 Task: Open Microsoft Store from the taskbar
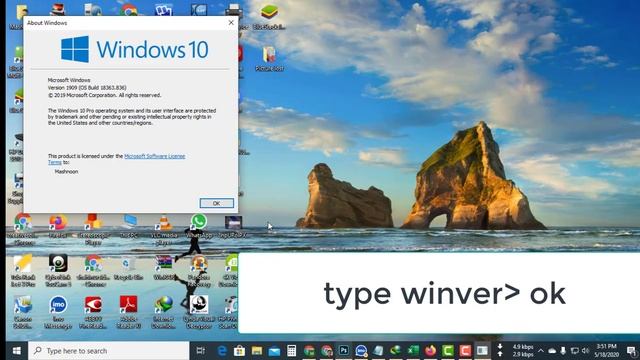tap(239, 351)
